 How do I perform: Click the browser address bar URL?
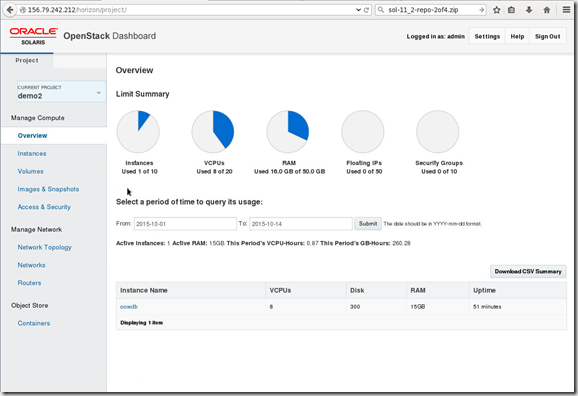tap(77, 10)
